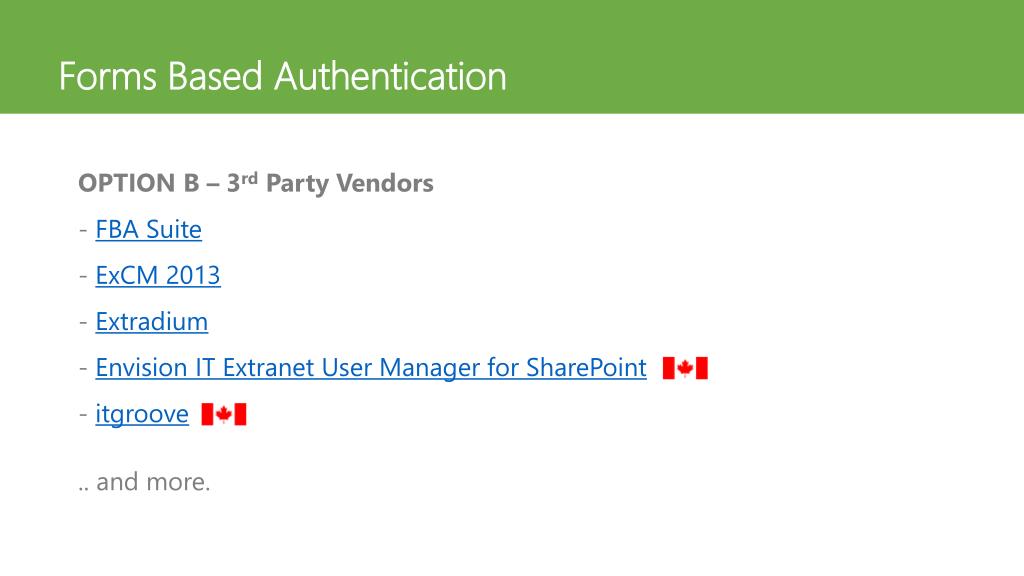Visit Envision IT Extranet User Manager link
Screen dimensions: 1024x576
pyautogui.click(x=370, y=368)
